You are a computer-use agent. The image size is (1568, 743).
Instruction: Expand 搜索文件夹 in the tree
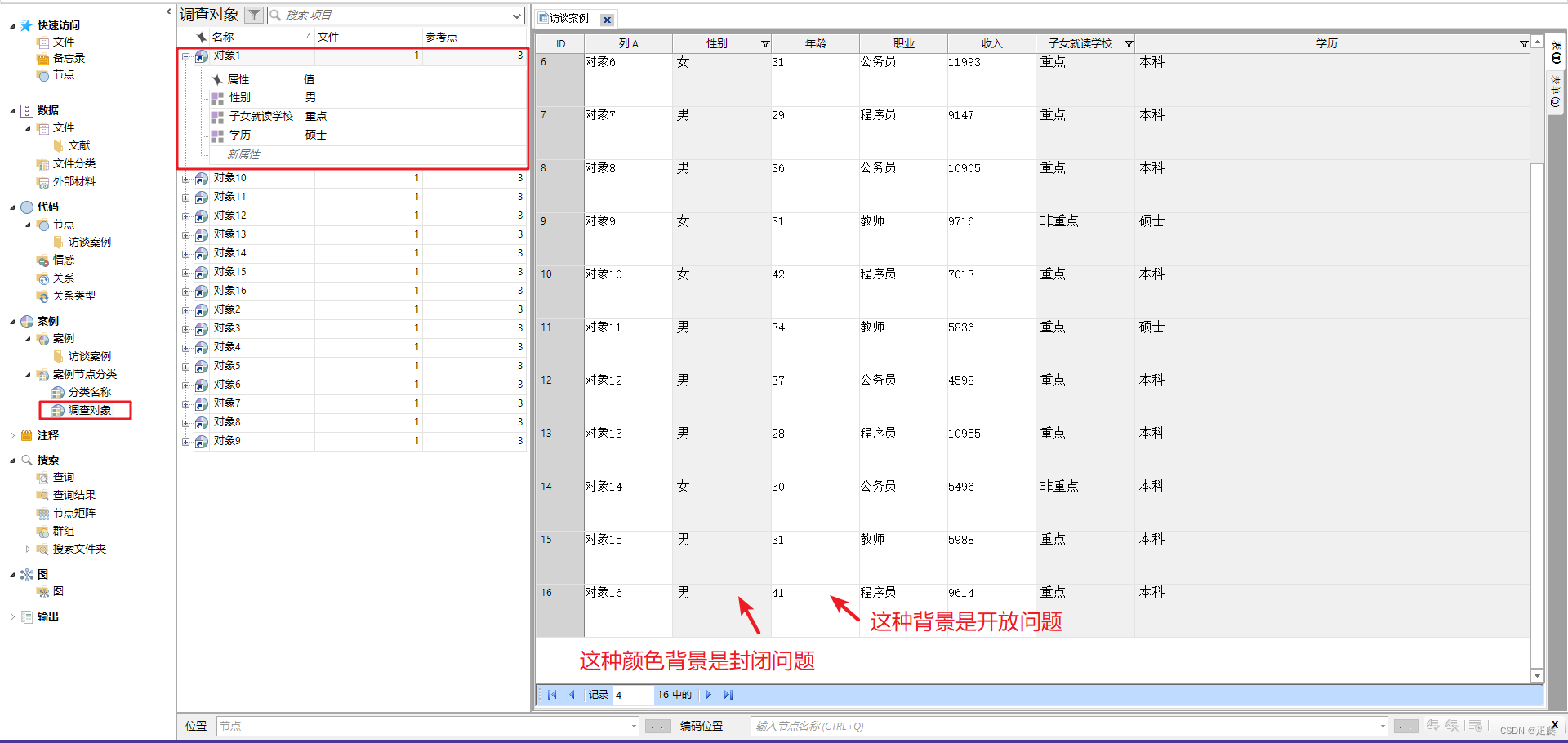[x=28, y=549]
